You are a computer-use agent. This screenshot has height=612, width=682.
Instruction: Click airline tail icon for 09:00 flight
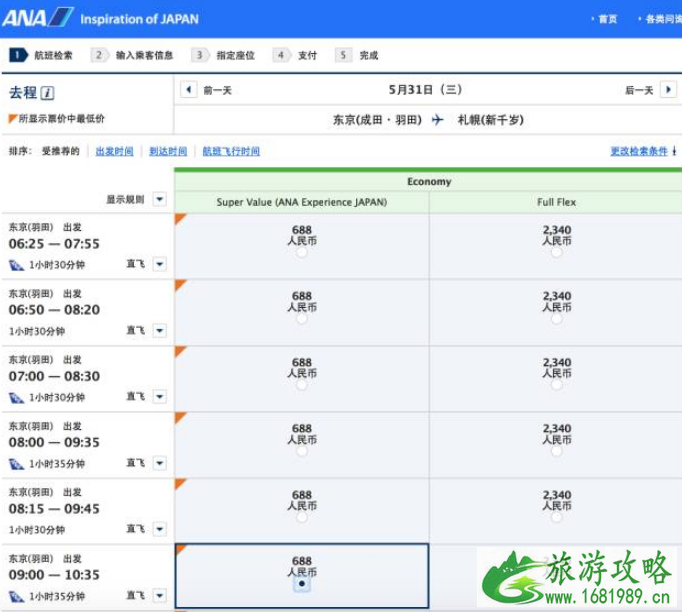tap(17, 596)
